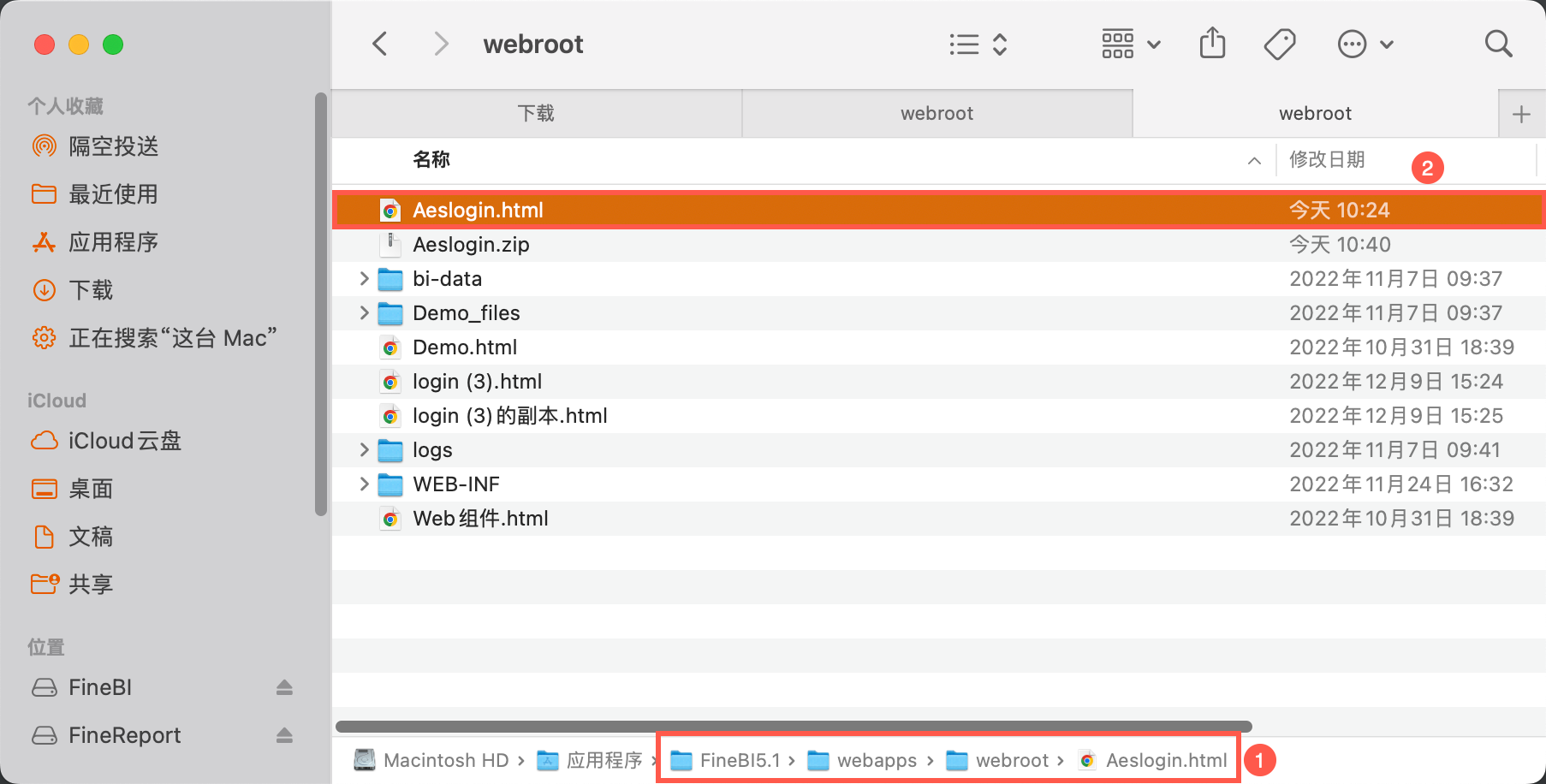The width and height of the screenshot is (1546, 784).
Task: Expand the WEB-INF folder
Action: click(364, 484)
